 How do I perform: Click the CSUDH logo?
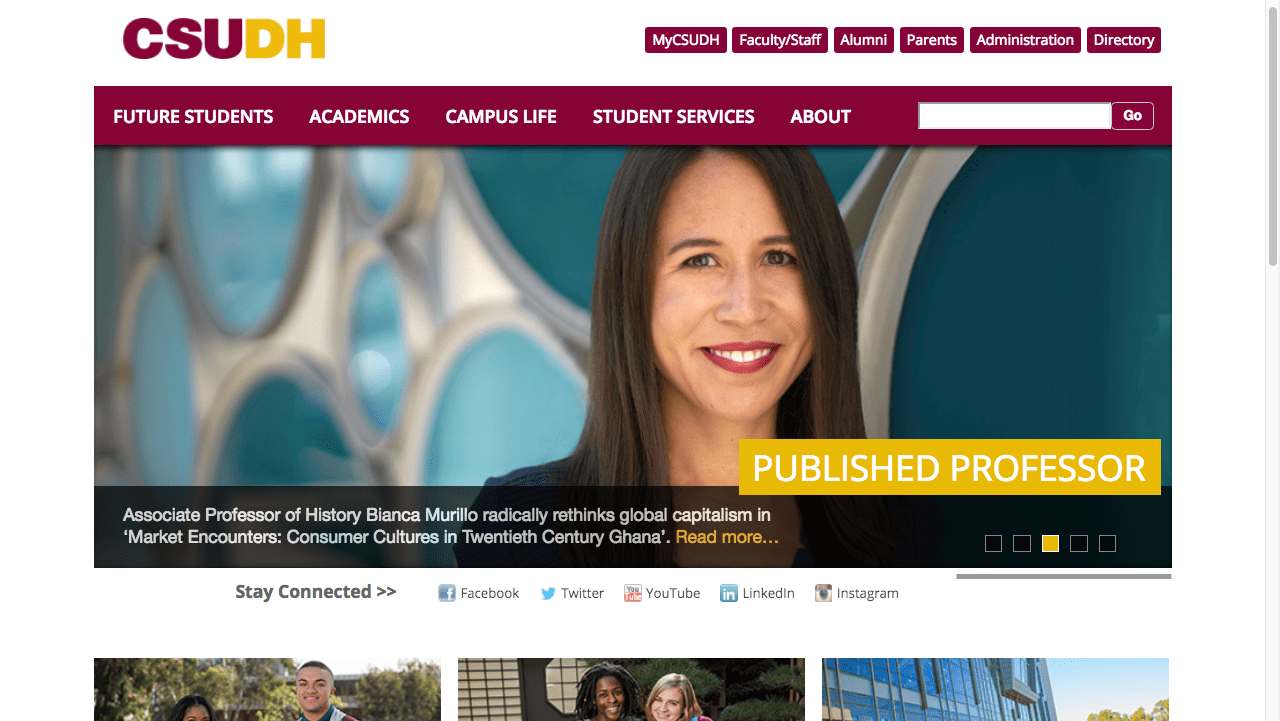pos(224,39)
